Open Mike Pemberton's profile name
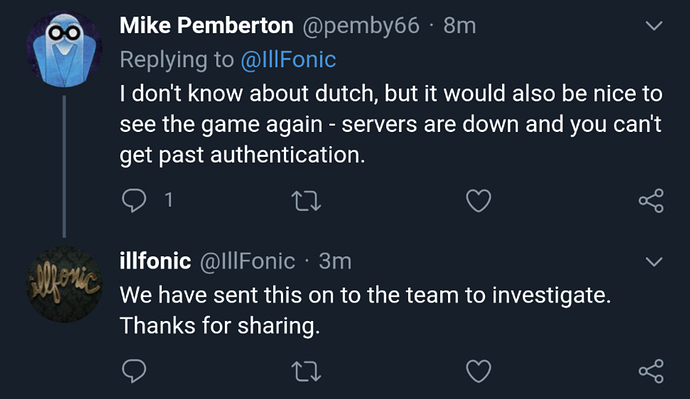The width and height of the screenshot is (690, 399). (206, 26)
